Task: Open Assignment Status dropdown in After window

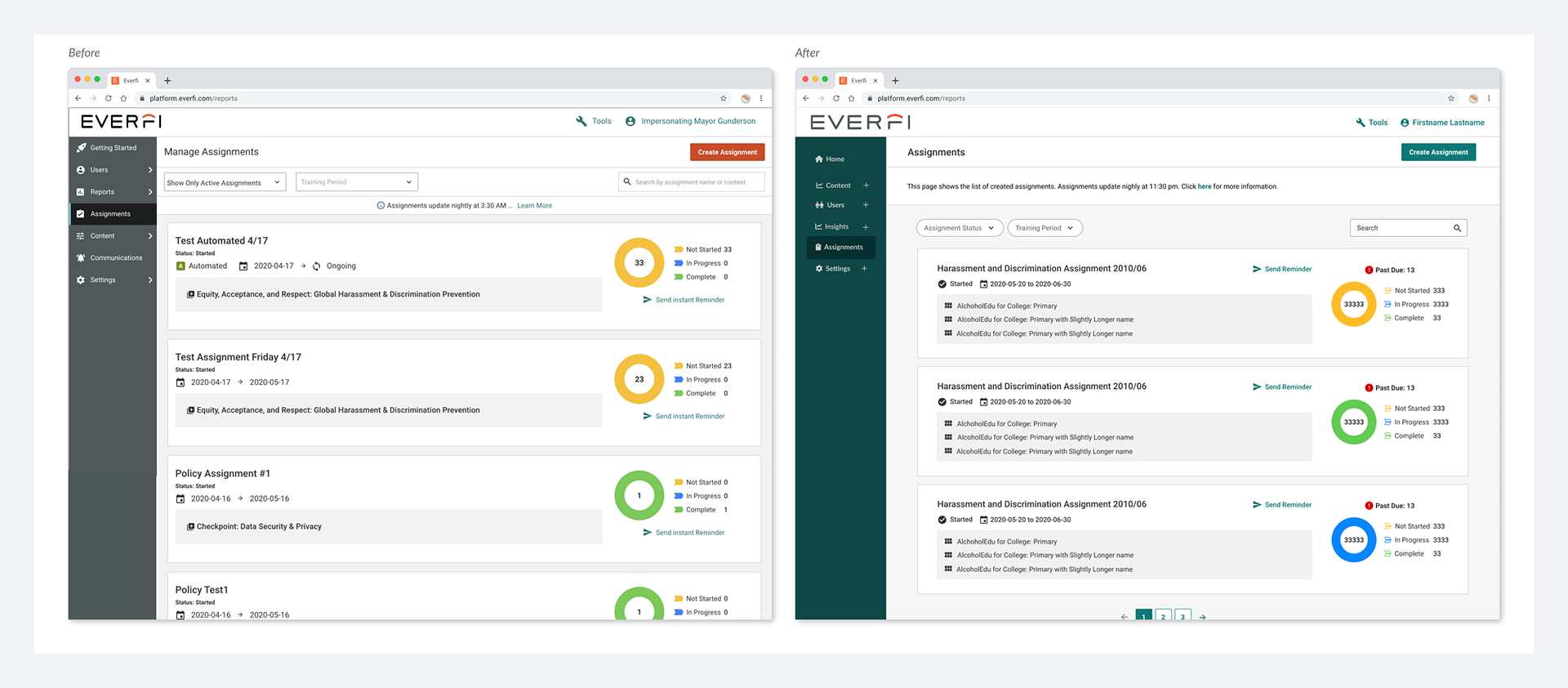Action: click(959, 228)
